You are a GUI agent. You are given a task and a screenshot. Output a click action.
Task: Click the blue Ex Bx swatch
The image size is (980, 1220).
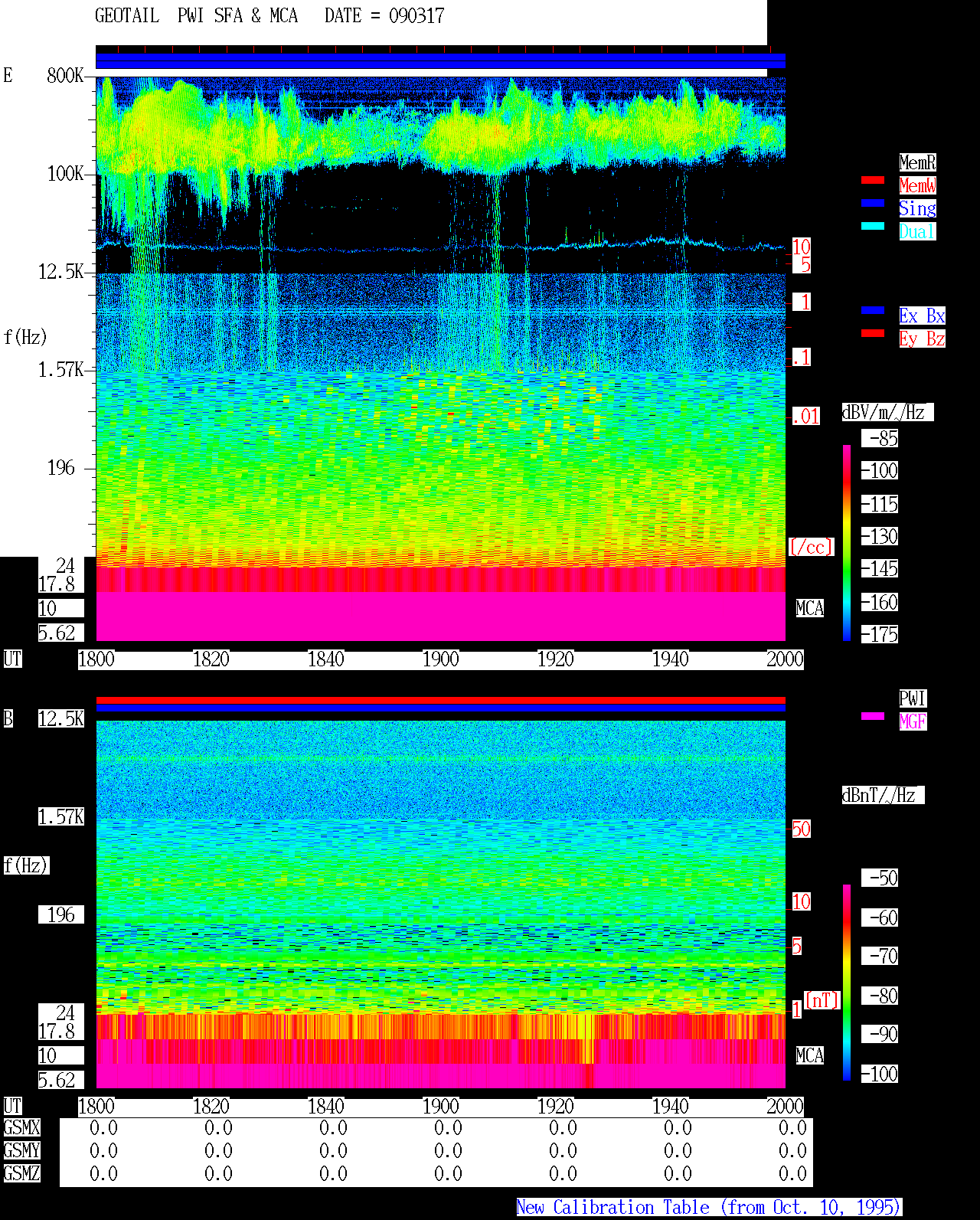[873, 310]
